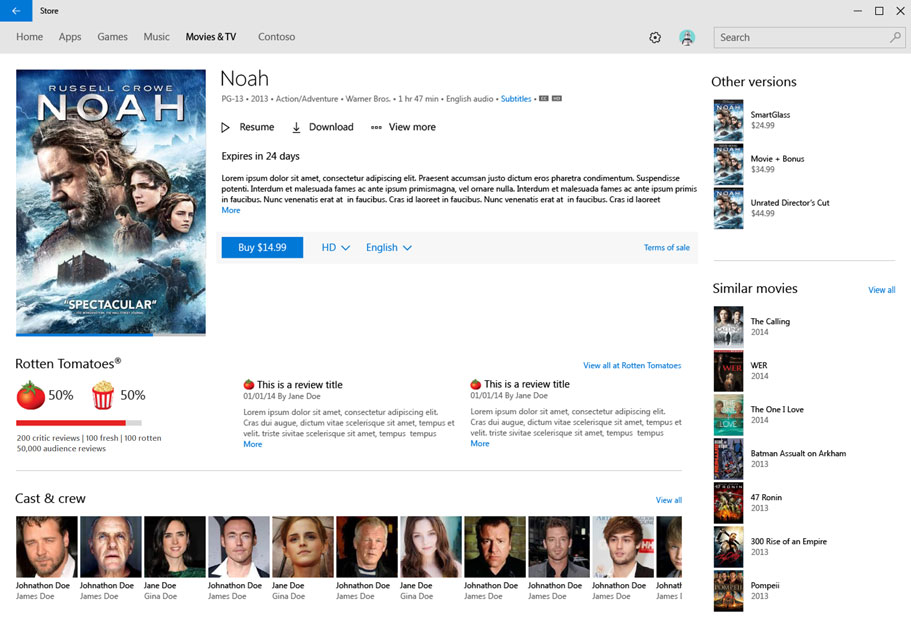Open the 47 Ronin movie thumbnail
This screenshot has height=626, width=911.
(x=729, y=503)
